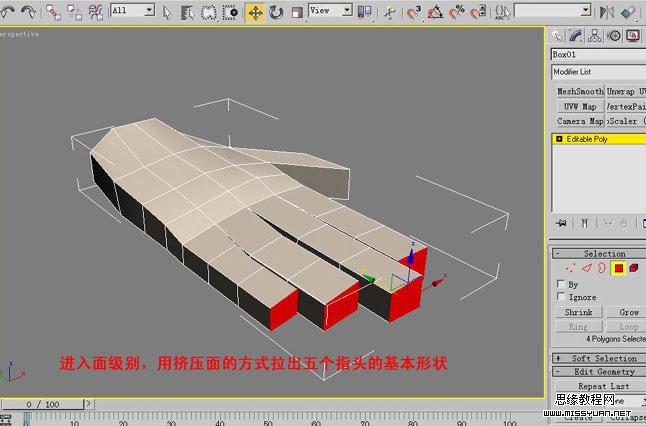Click the rectangular selection region icon

point(208,12)
